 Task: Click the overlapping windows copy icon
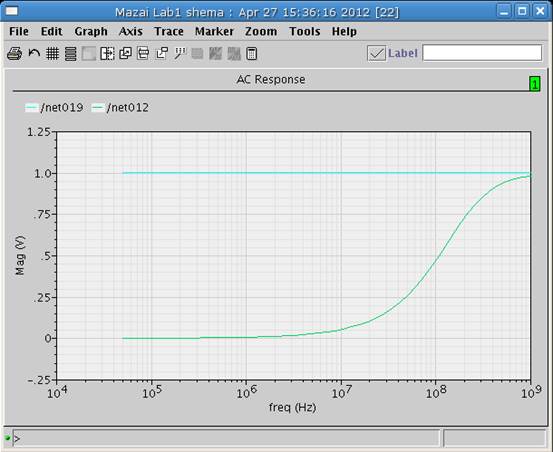(x=125, y=54)
